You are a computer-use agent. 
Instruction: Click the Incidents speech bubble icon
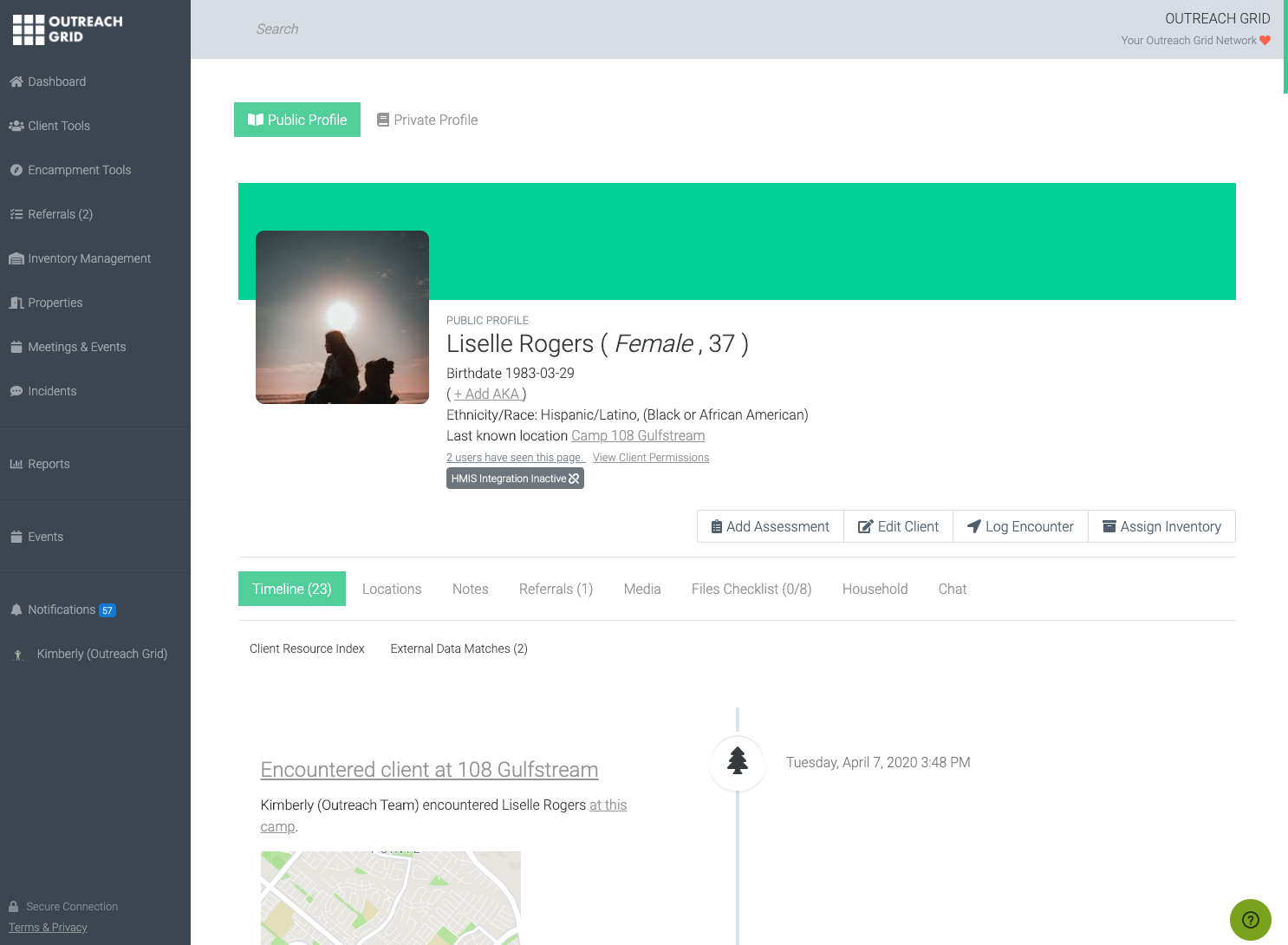(16, 391)
